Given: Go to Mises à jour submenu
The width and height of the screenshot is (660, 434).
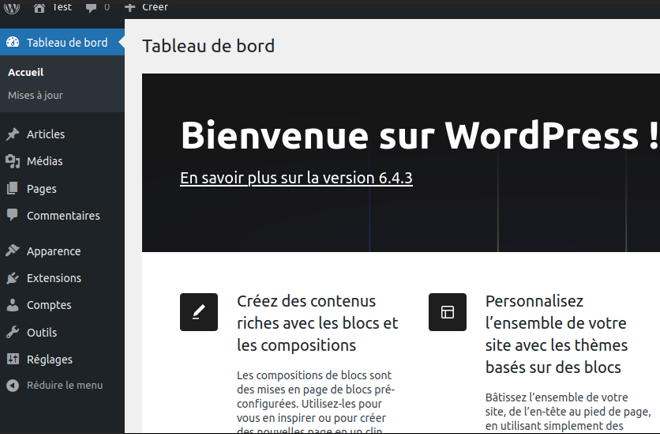Looking at the screenshot, I should pos(35,95).
